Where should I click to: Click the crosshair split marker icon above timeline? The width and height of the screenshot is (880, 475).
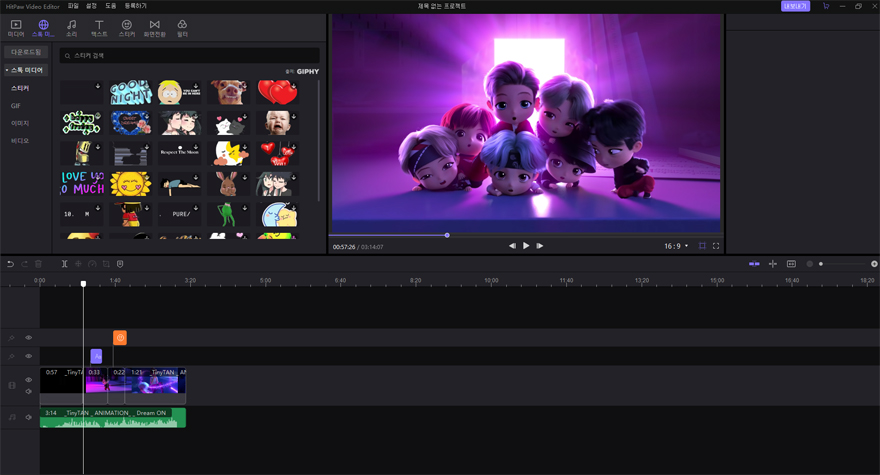pyautogui.click(x=773, y=264)
